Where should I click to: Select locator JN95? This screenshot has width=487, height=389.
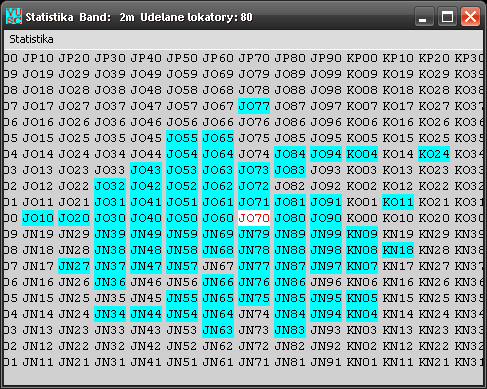[x=326, y=298]
